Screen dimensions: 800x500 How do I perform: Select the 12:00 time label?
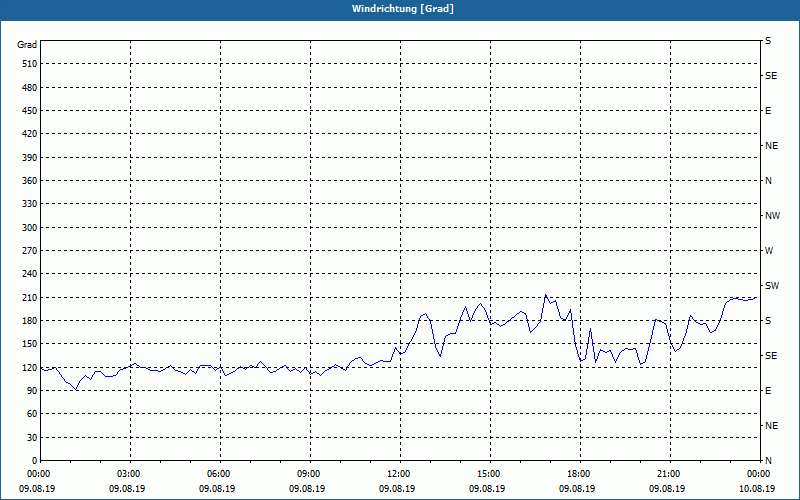pos(401,474)
